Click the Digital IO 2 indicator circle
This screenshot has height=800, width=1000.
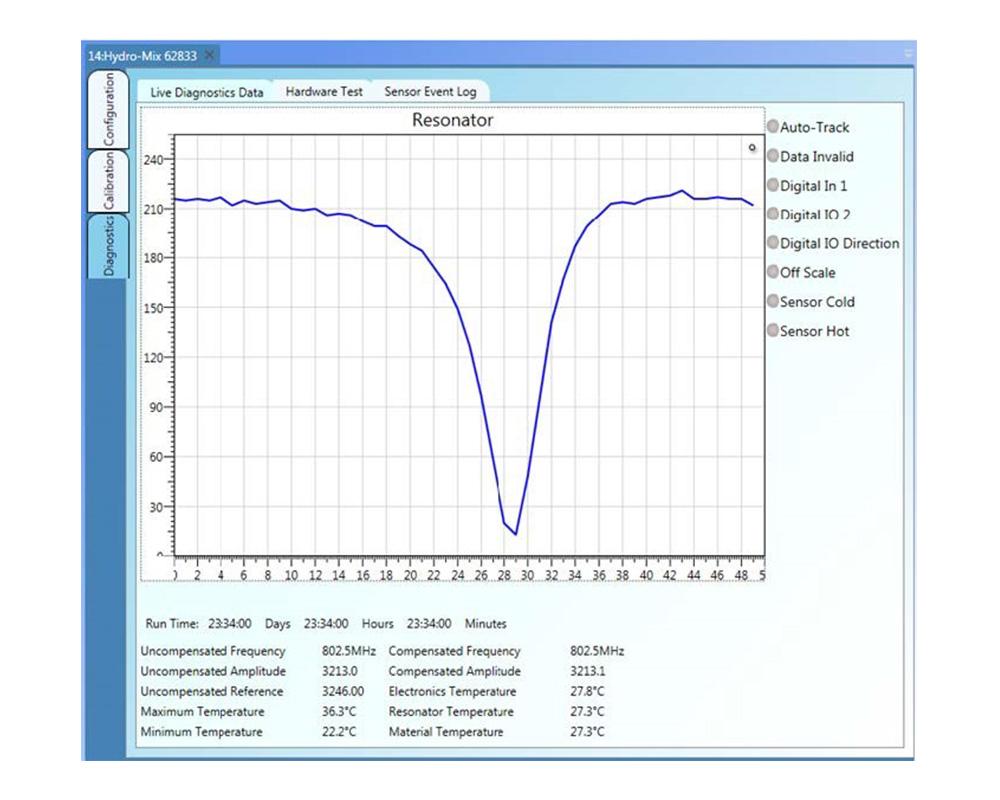(773, 214)
